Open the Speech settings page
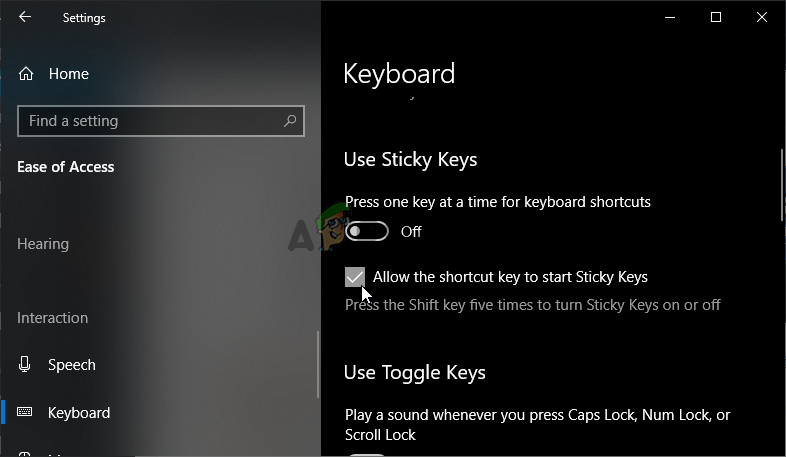 72,365
